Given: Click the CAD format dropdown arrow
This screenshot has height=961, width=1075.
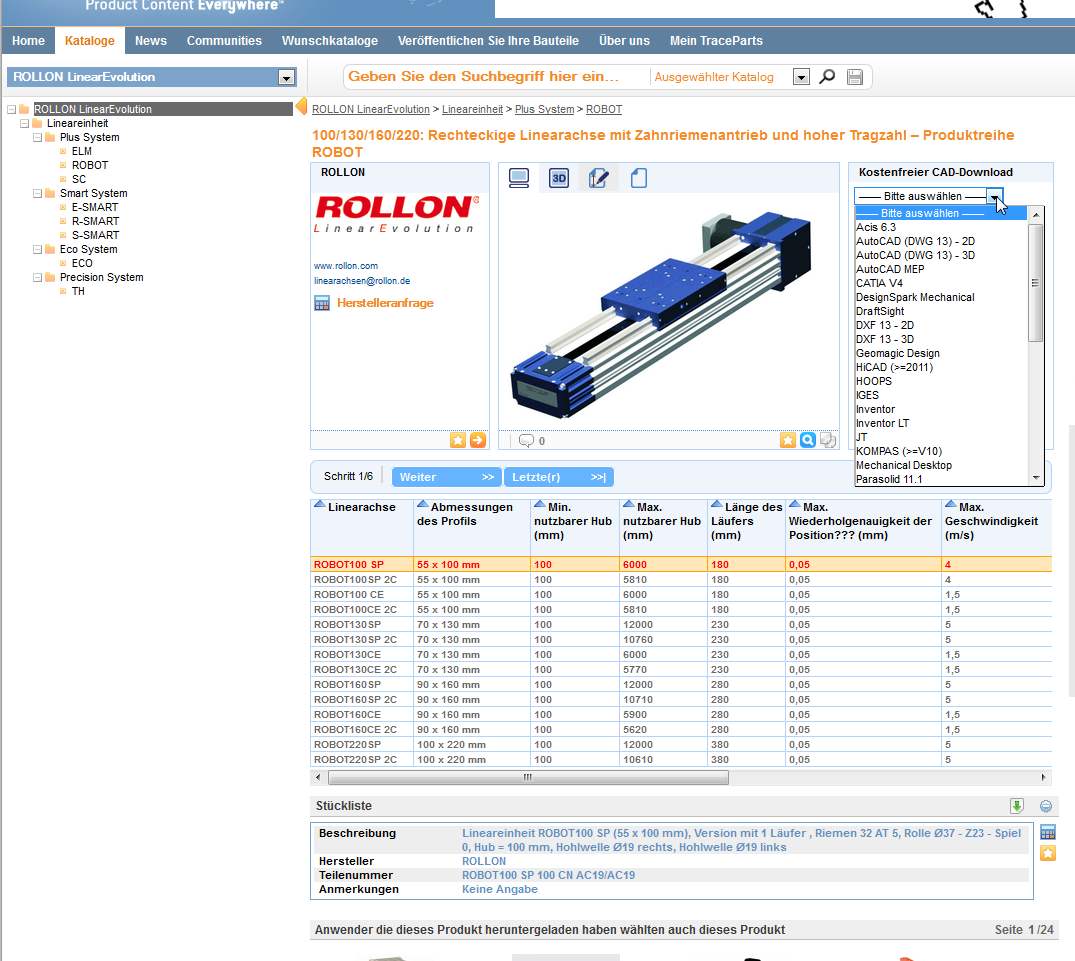Looking at the screenshot, I should click(993, 197).
